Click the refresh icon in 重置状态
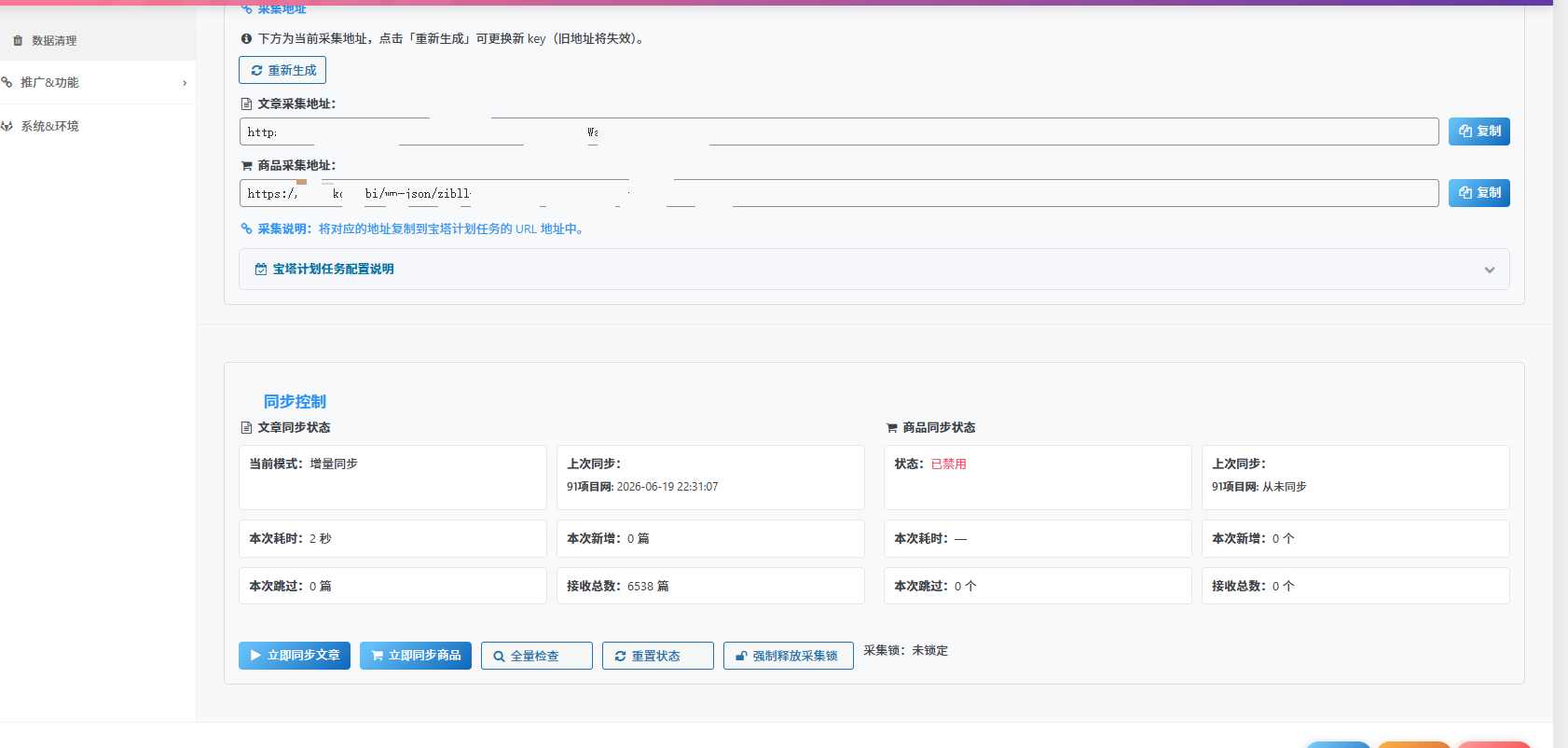This screenshot has width=1568, height=748. point(620,657)
